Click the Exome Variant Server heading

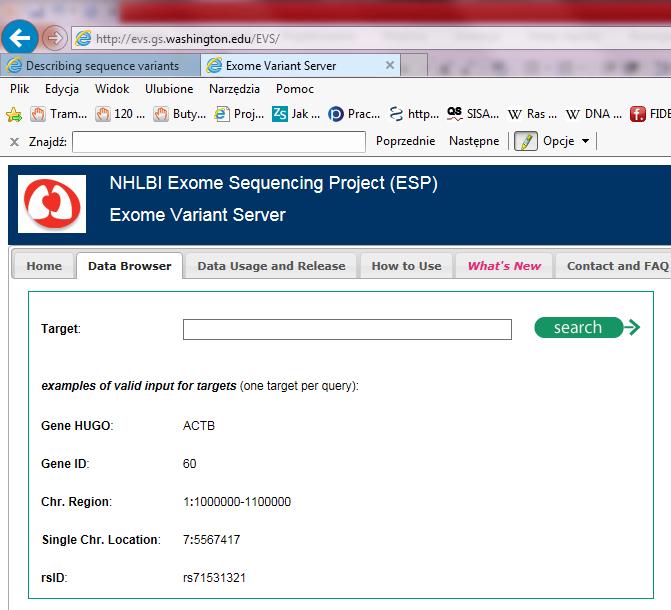[x=197, y=214]
